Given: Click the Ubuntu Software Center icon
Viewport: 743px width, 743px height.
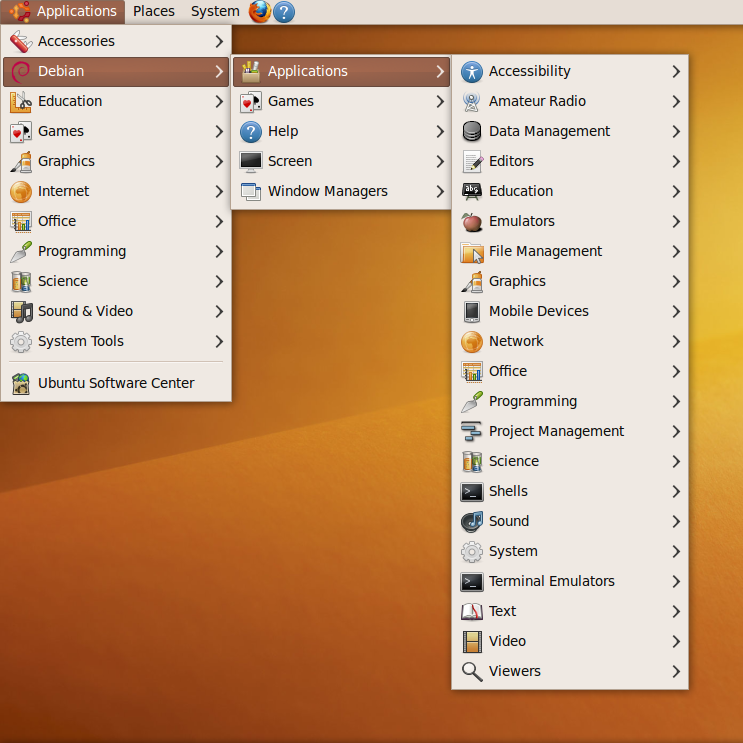Looking at the screenshot, I should click(21, 383).
